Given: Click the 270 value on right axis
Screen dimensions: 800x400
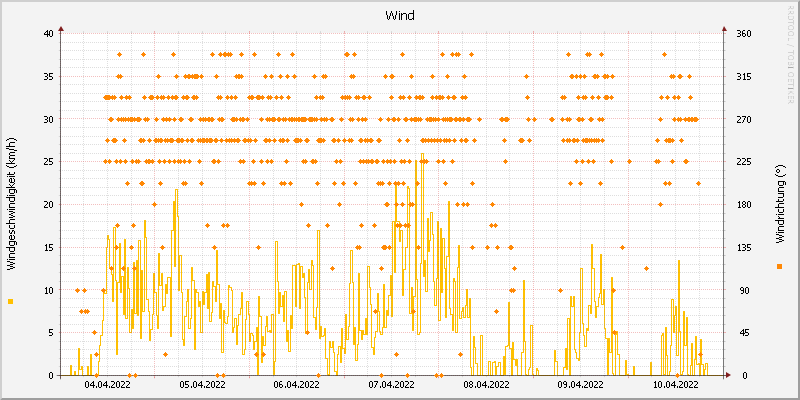Looking at the screenshot, I should [x=744, y=119].
